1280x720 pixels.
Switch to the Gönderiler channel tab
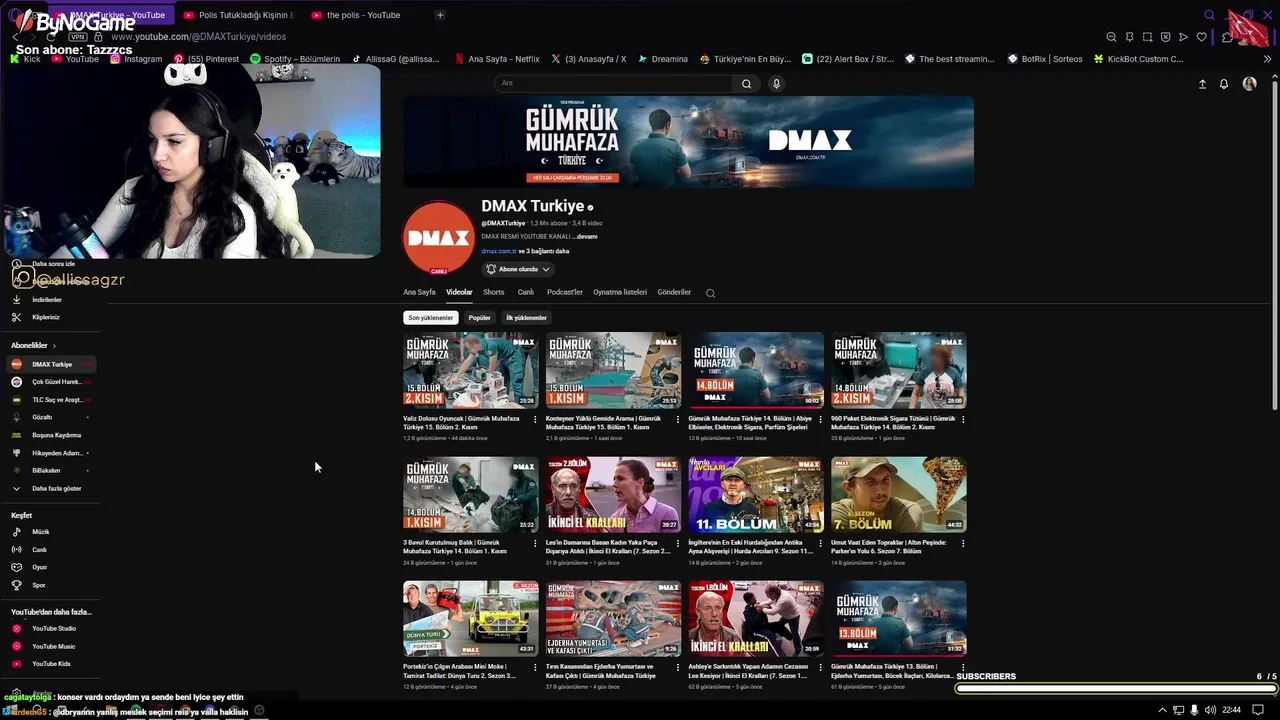(x=674, y=292)
